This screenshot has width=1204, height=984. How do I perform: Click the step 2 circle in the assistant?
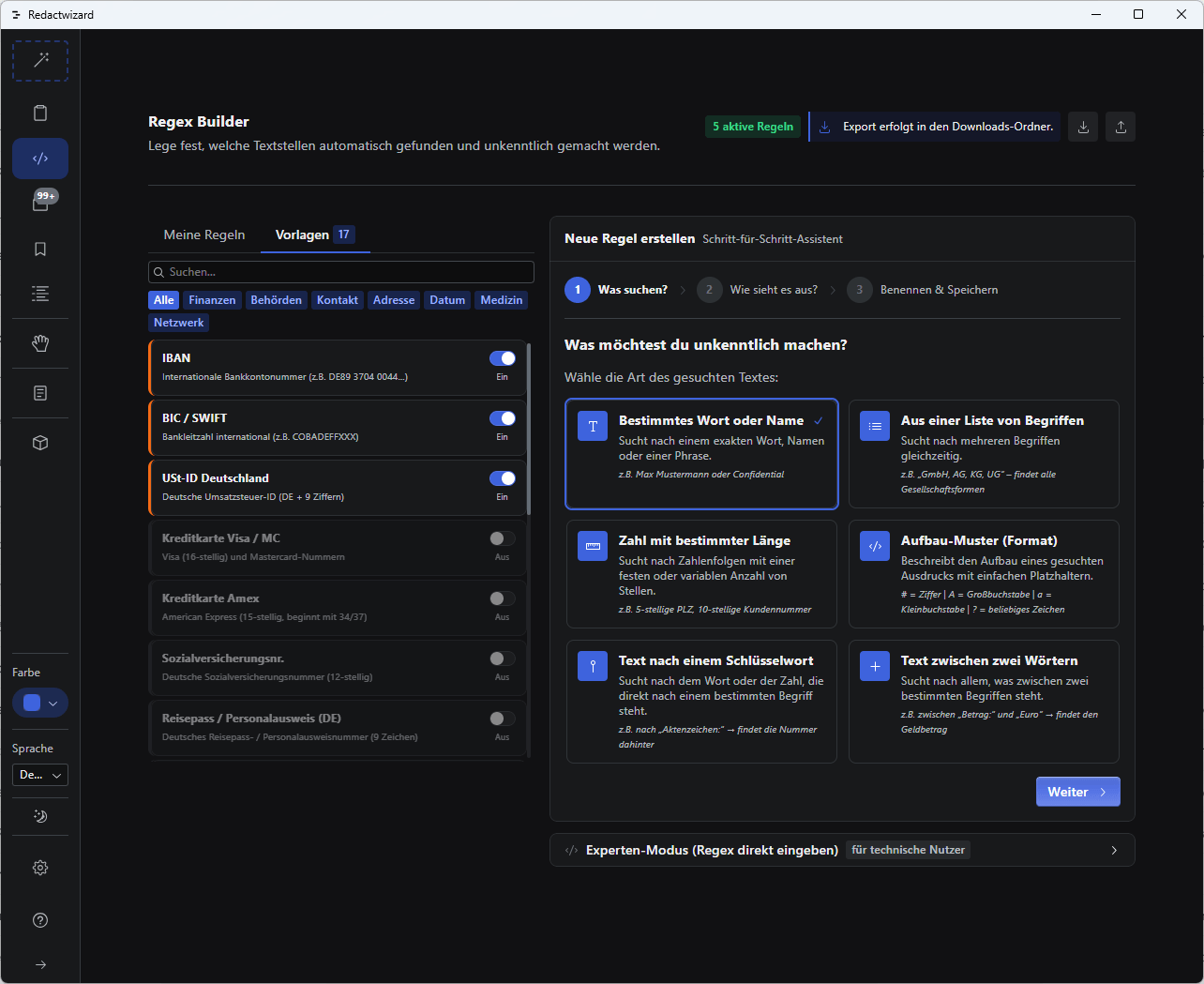coord(709,290)
